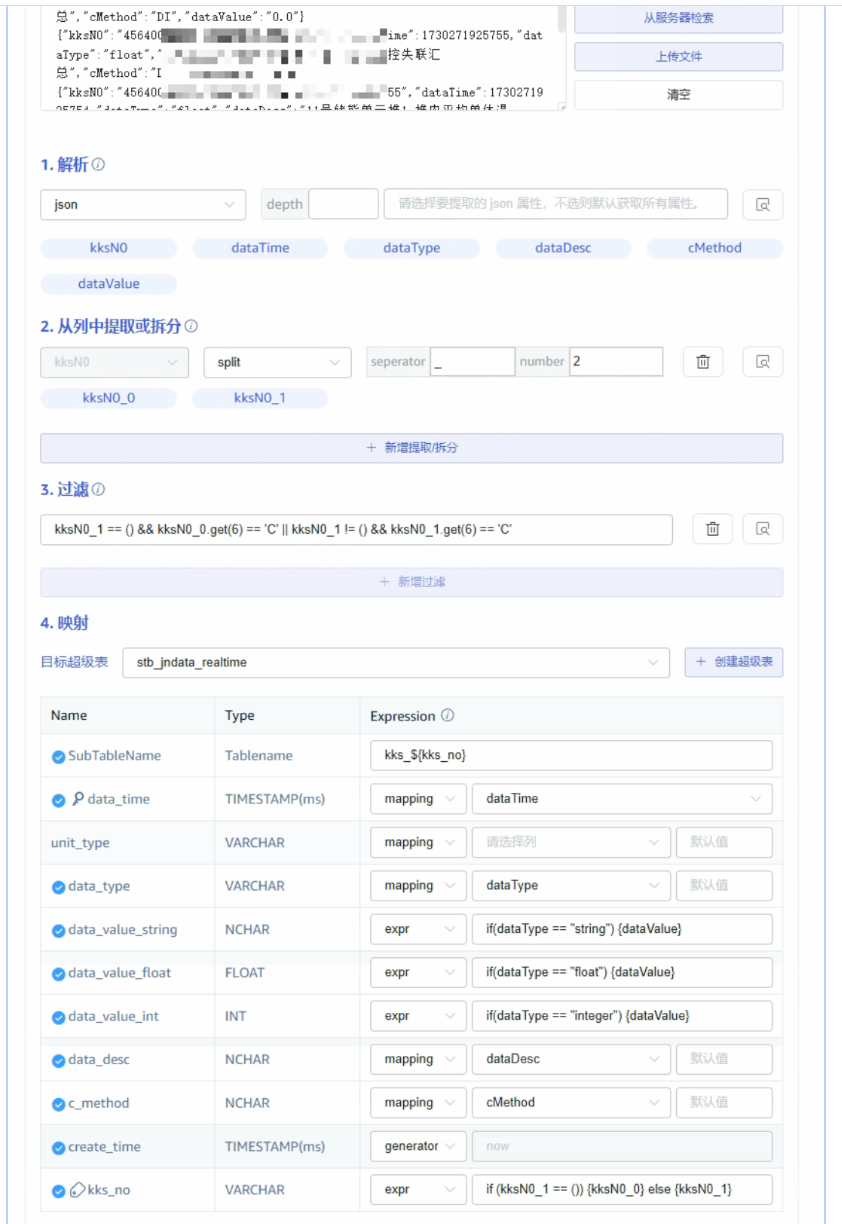Click info icon beside Expression column header
This screenshot has width=842, height=1224.
447,716
